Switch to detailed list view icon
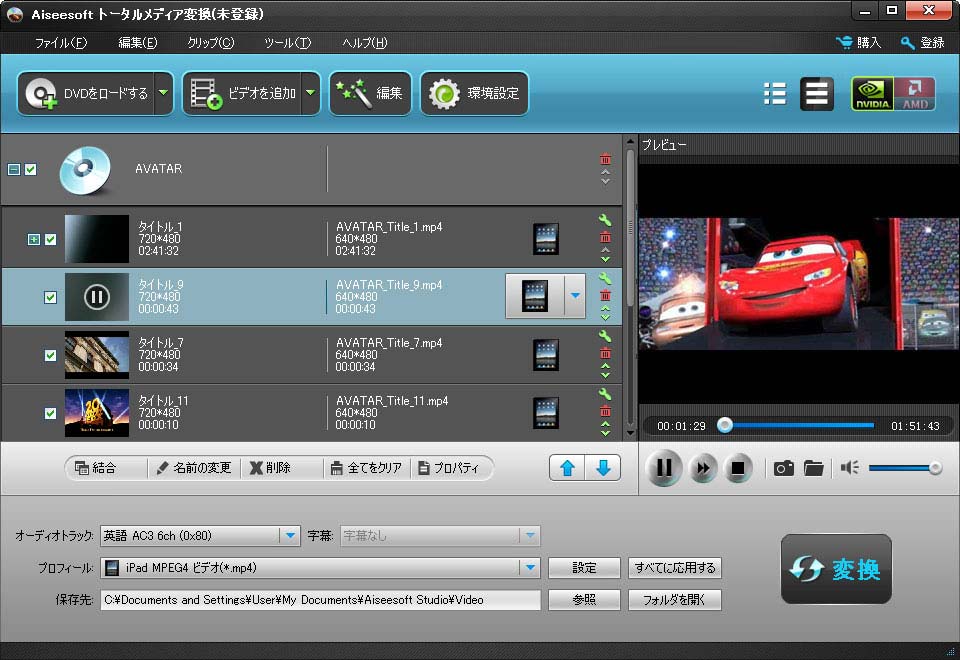960x660 pixels. (817, 94)
